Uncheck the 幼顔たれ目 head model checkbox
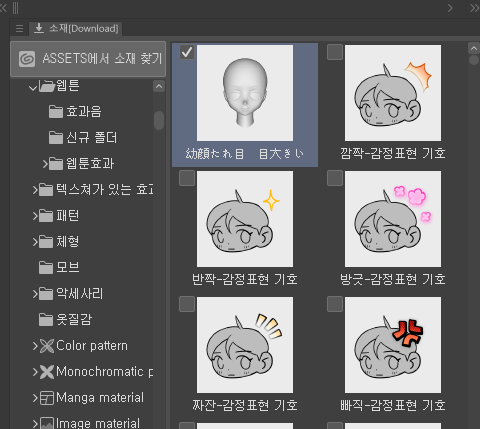 [x=187, y=52]
